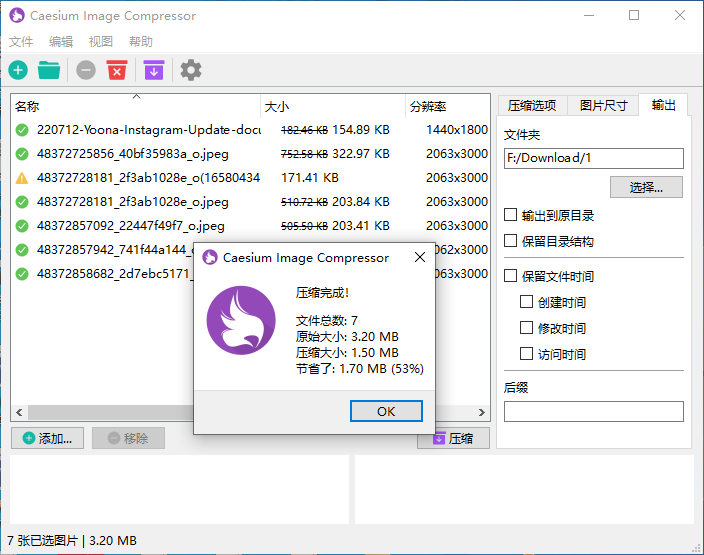This screenshot has height=555, width=704.
Task: Check the 修改时间 option
Action: 526,327
